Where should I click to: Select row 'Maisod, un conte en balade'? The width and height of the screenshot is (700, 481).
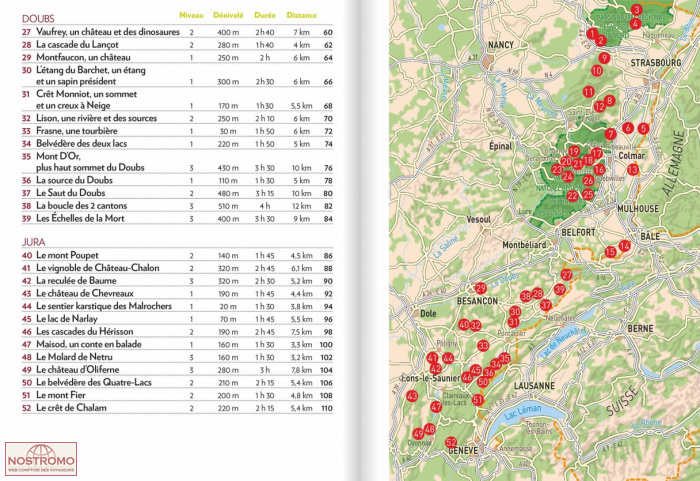click(177, 344)
